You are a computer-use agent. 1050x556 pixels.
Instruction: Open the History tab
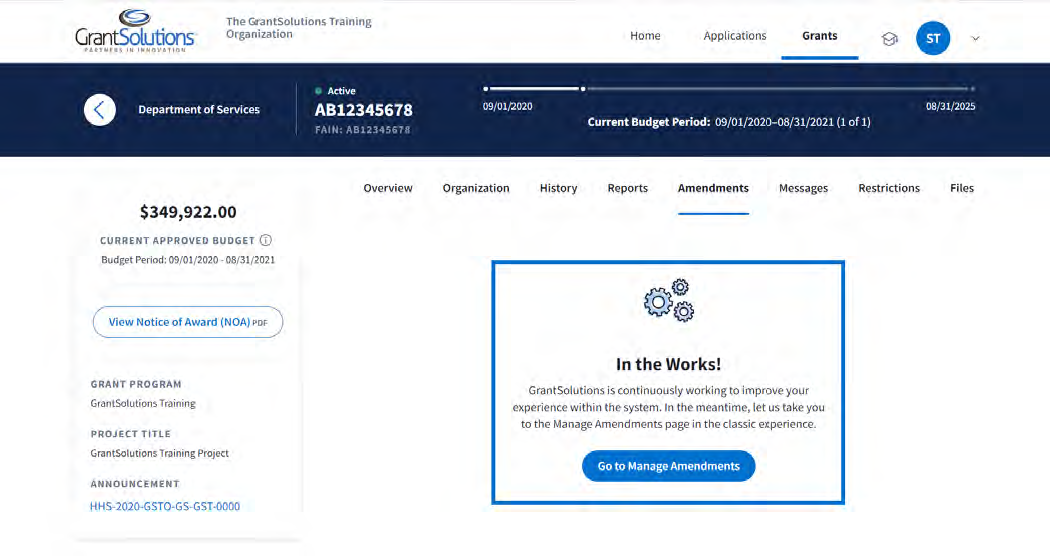click(558, 188)
